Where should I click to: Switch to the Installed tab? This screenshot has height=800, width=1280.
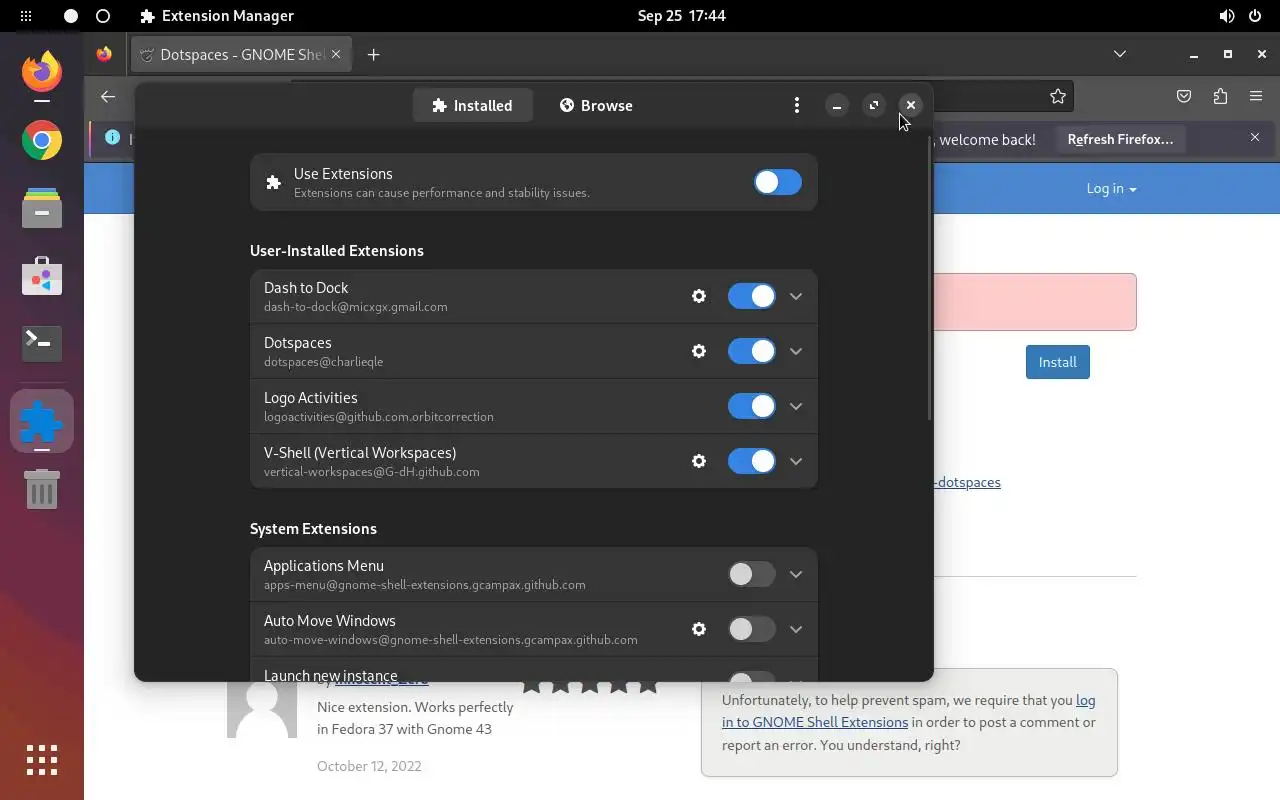coord(472,105)
